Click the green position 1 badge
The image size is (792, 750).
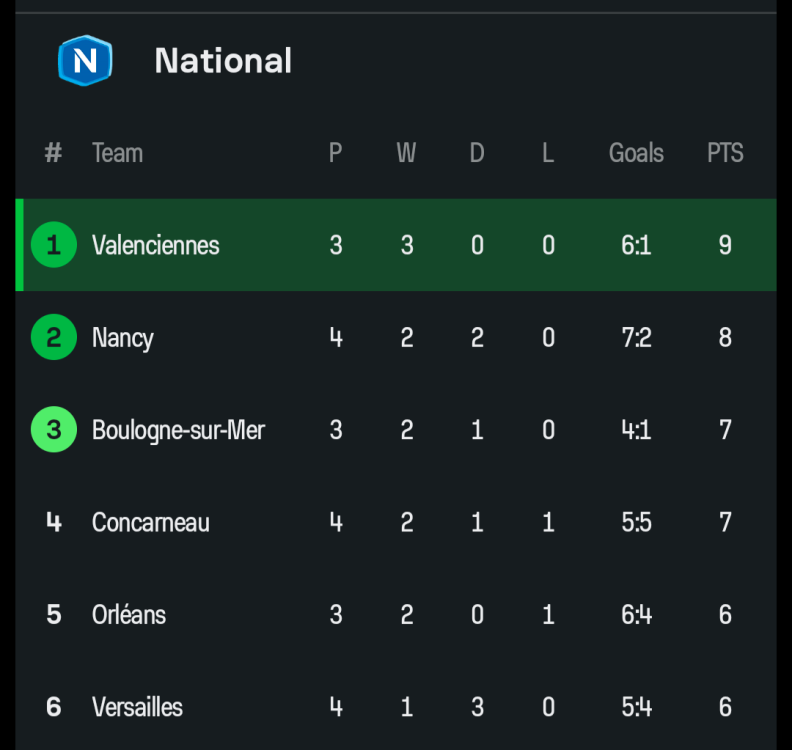tap(54, 245)
